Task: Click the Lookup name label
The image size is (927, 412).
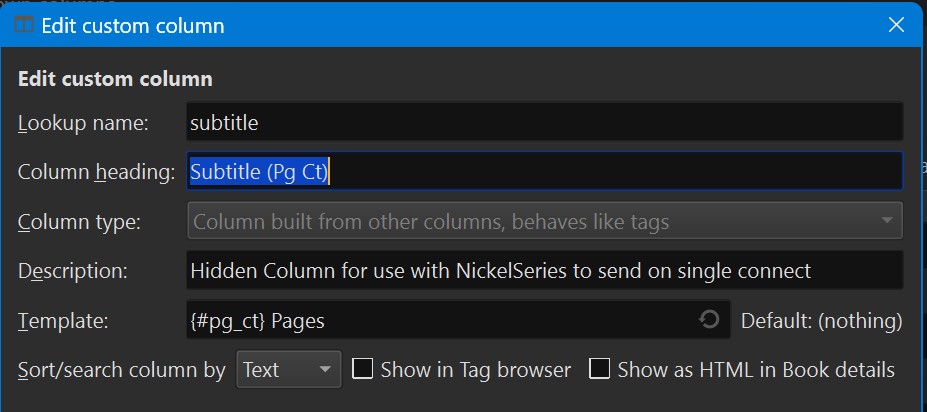Action: [x=83, y=123]
